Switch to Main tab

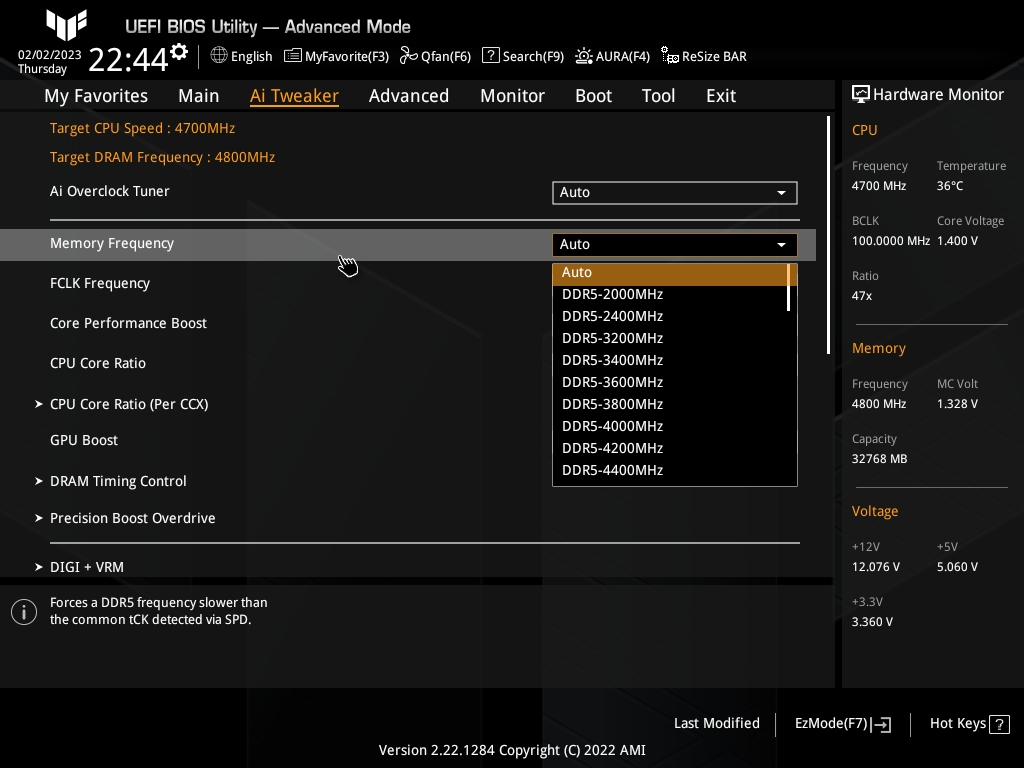(x=199, y=96)
